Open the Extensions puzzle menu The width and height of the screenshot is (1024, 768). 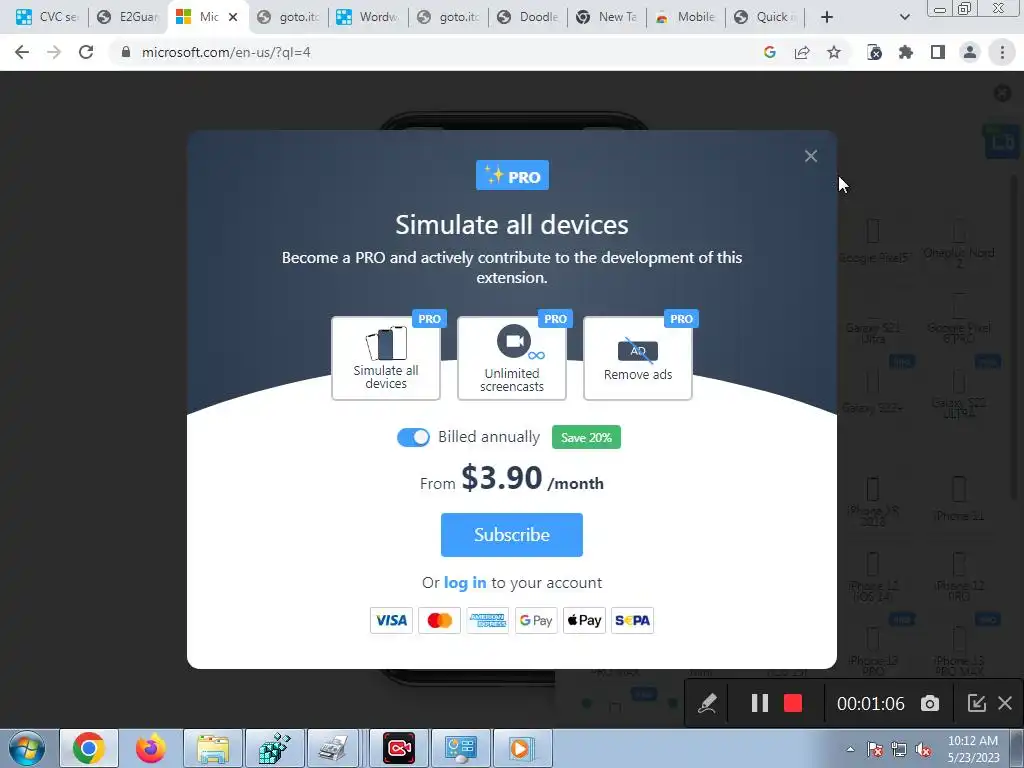pos(906,52)
